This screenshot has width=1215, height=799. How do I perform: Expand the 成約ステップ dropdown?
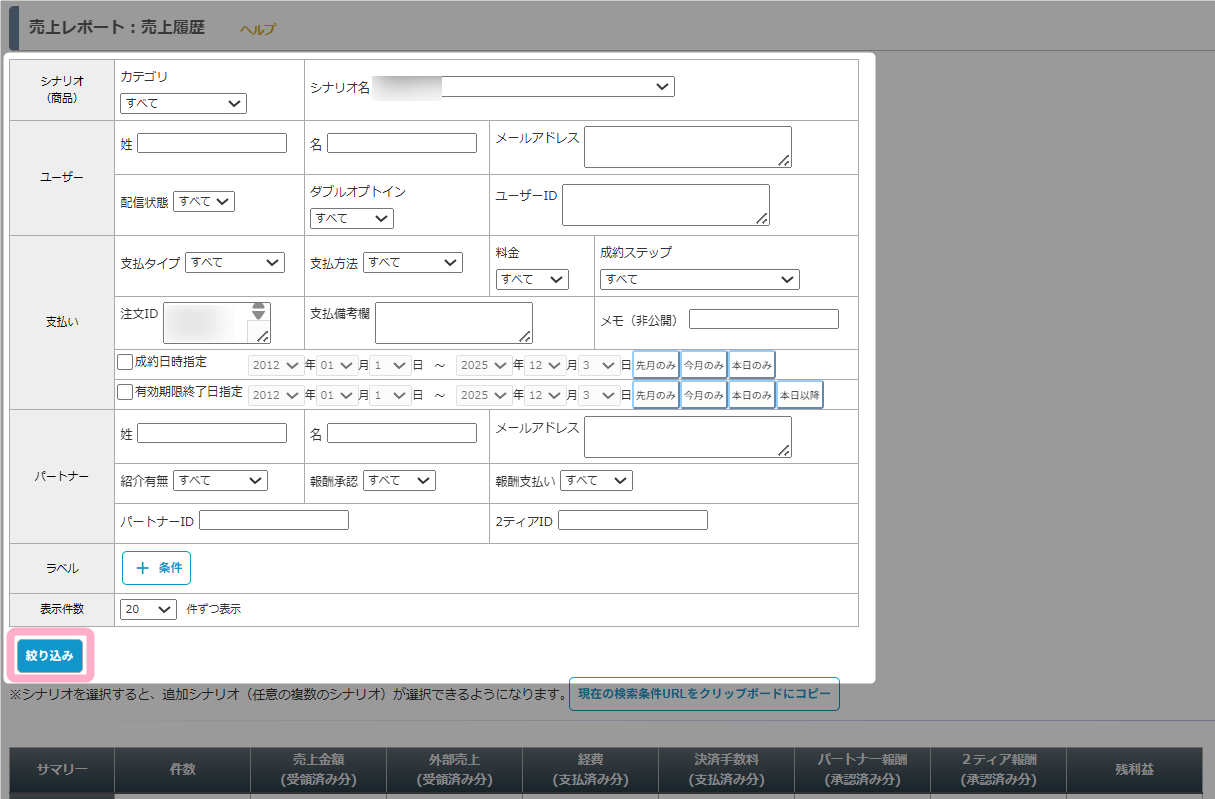[699, 279]
